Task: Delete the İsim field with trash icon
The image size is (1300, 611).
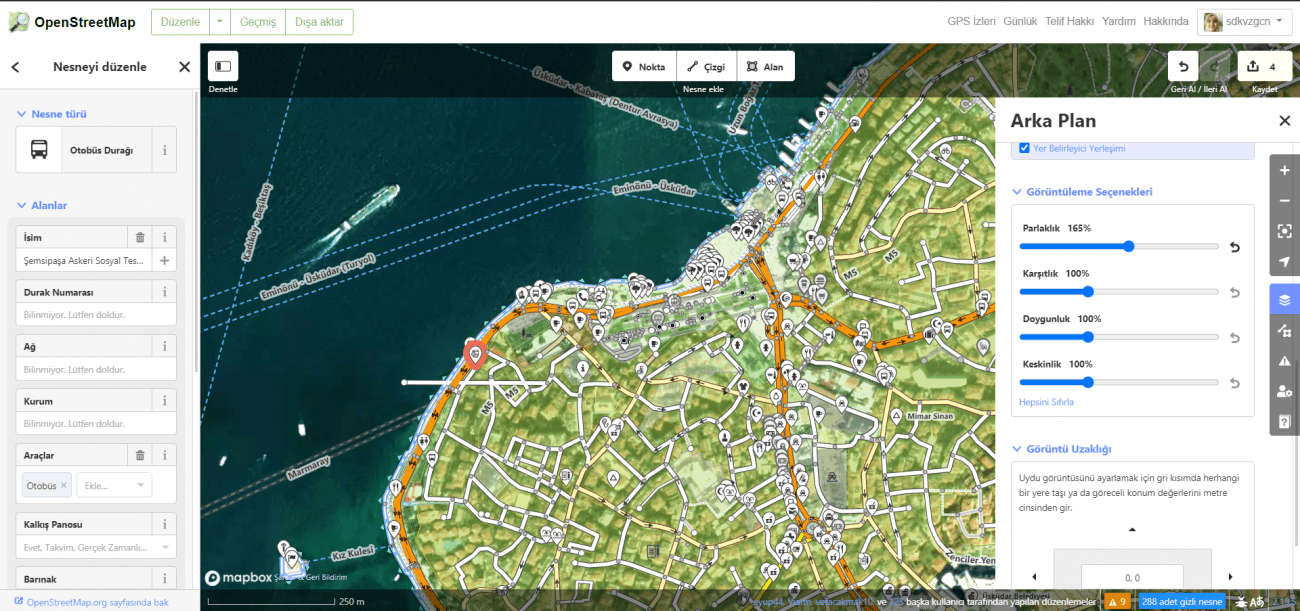Action: 140,237
